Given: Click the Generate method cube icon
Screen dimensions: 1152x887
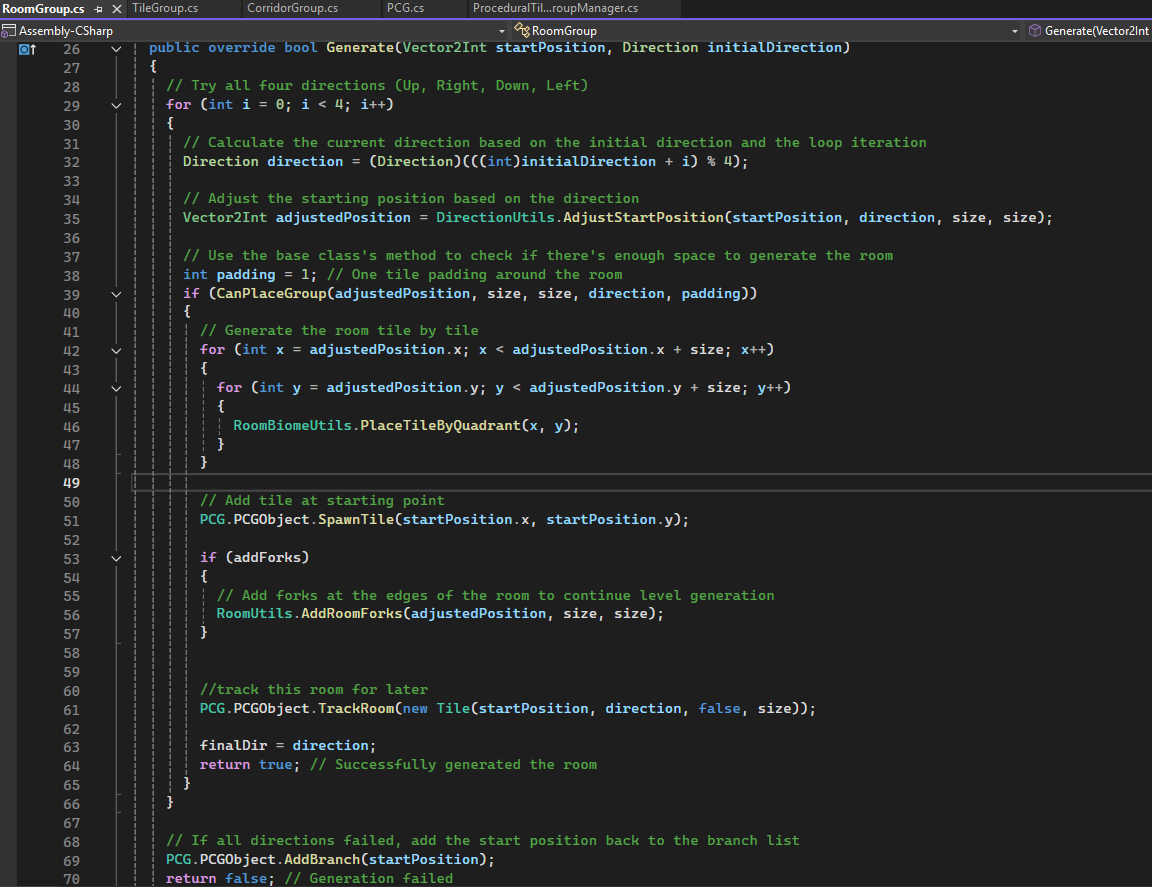Looking at the screenshot, I should coord(1034,31).
